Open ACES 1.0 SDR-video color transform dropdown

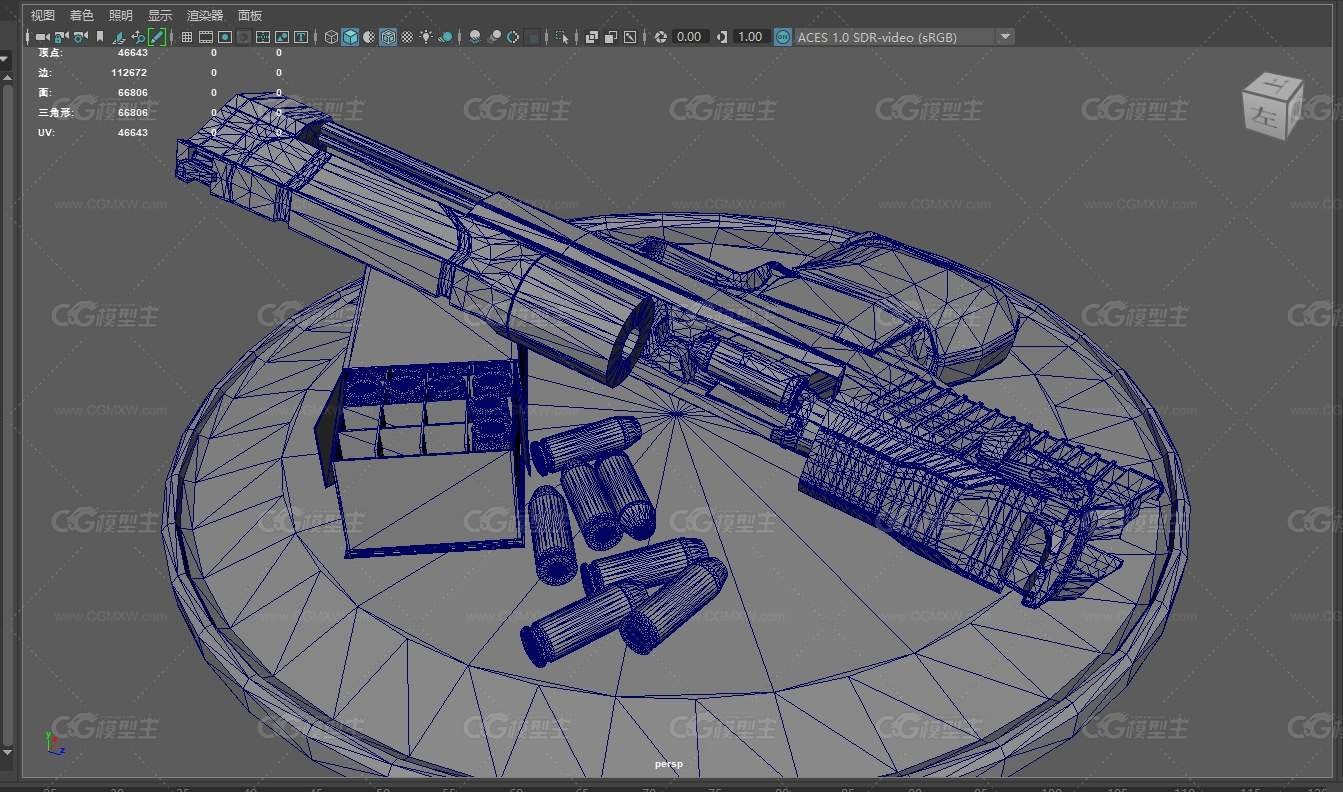click(904, 37)
